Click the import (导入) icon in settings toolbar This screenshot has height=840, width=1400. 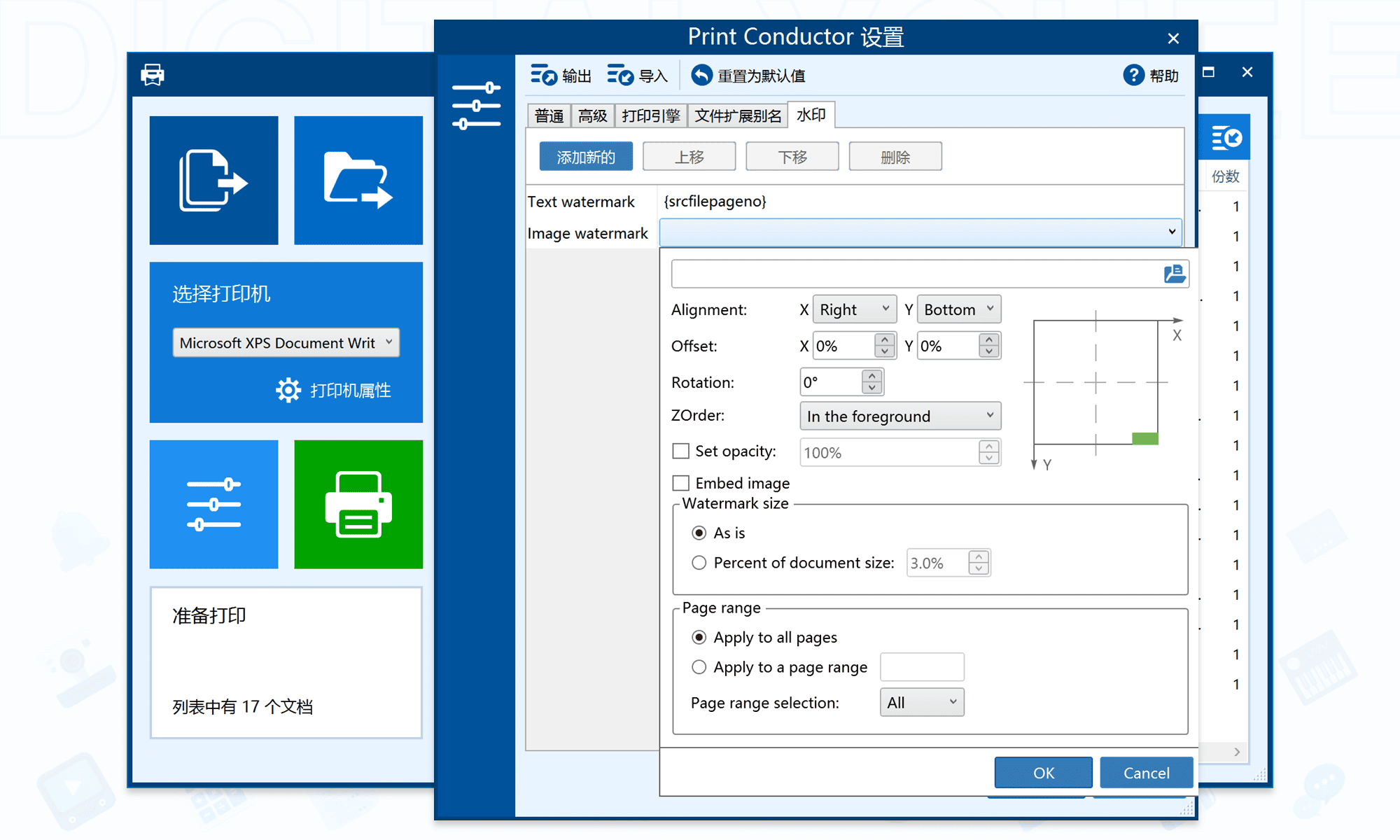pos(620,75)
